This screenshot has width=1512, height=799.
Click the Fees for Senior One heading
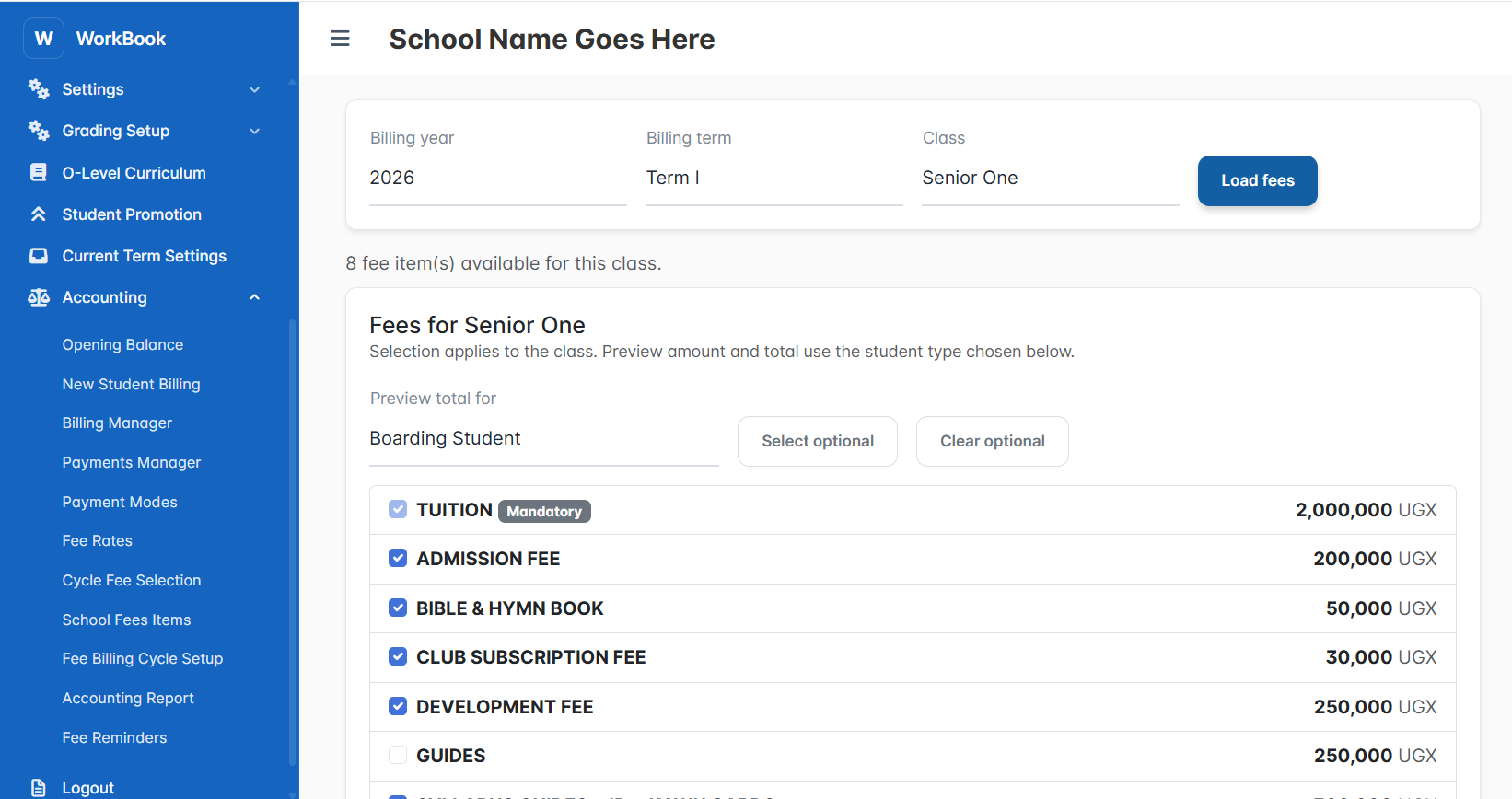pos(477,325)
